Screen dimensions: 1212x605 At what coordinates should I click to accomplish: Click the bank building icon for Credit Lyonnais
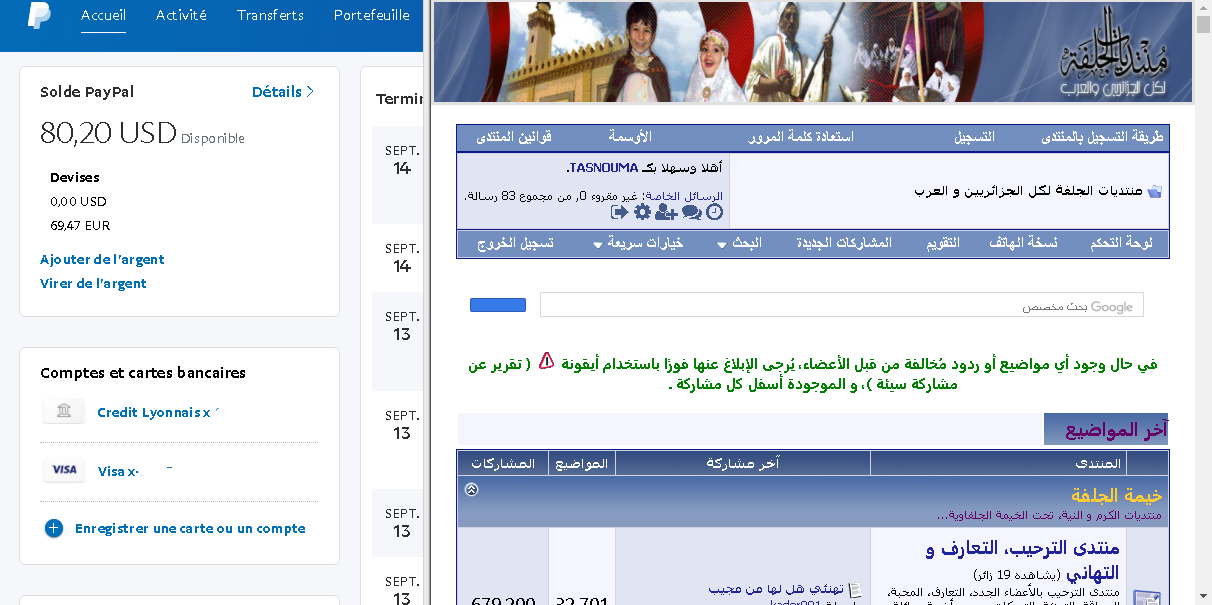pyautogui.click(x=64, y=412)
